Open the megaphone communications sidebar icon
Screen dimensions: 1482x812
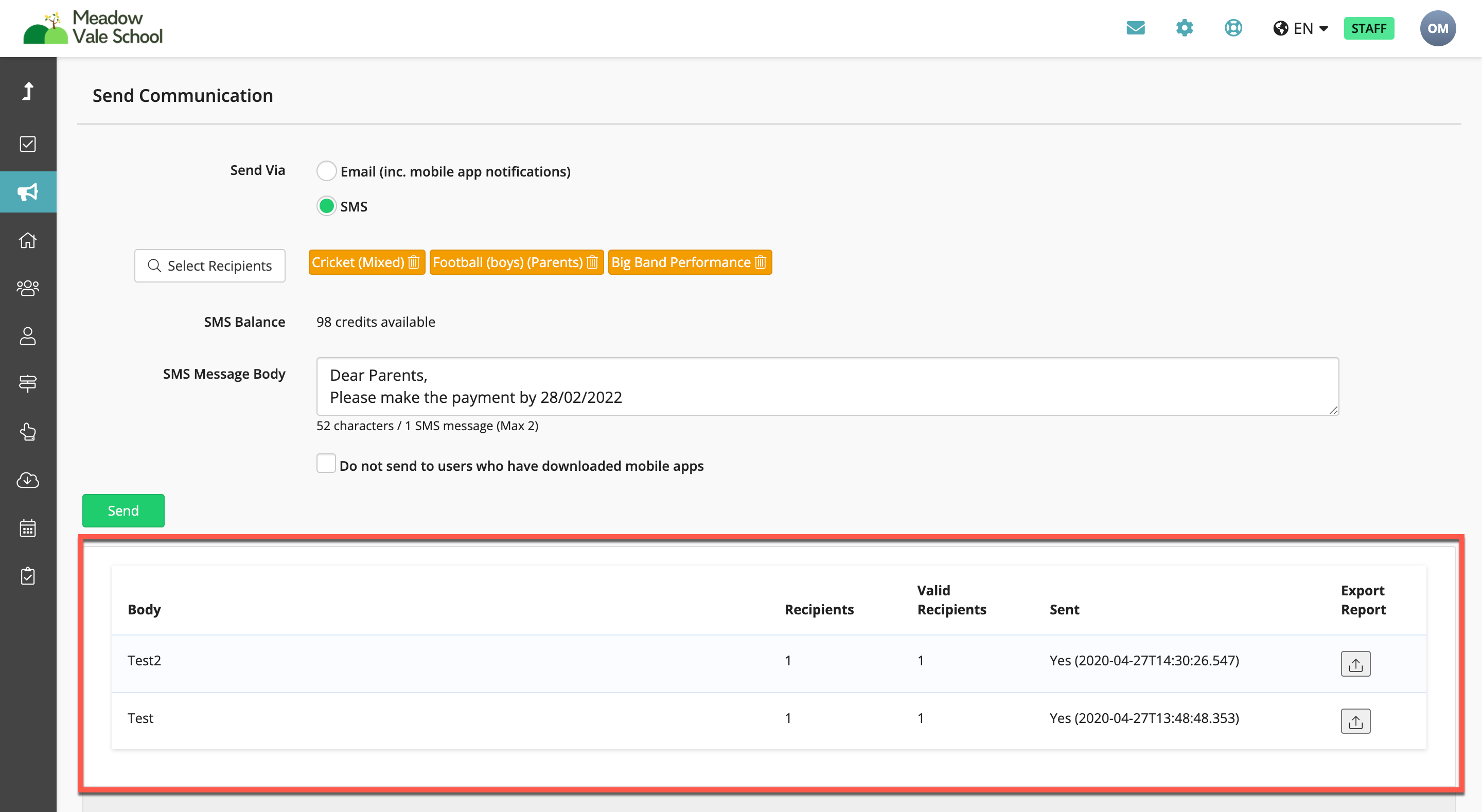(x=28, y=191)
